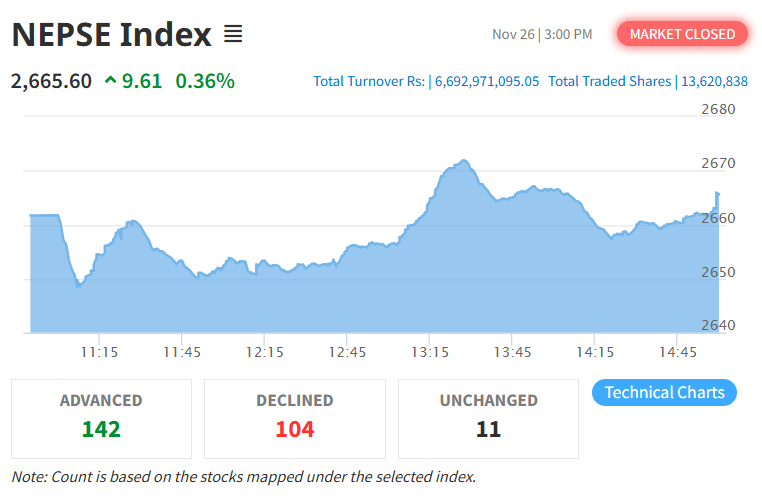Click the note about stock count
The height and width of the screenshot is (498, 762).
click(x=244, y=476)
